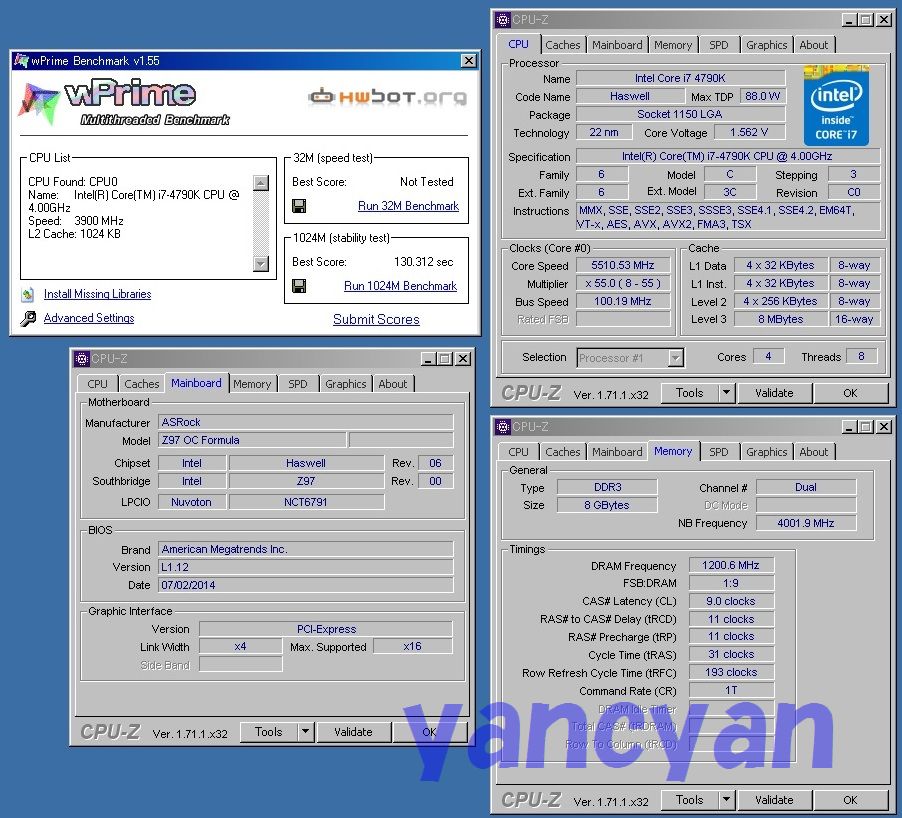The image size is (902, 818).
Task: Click the Intel Core i7 badge
Action: (836, 105)
